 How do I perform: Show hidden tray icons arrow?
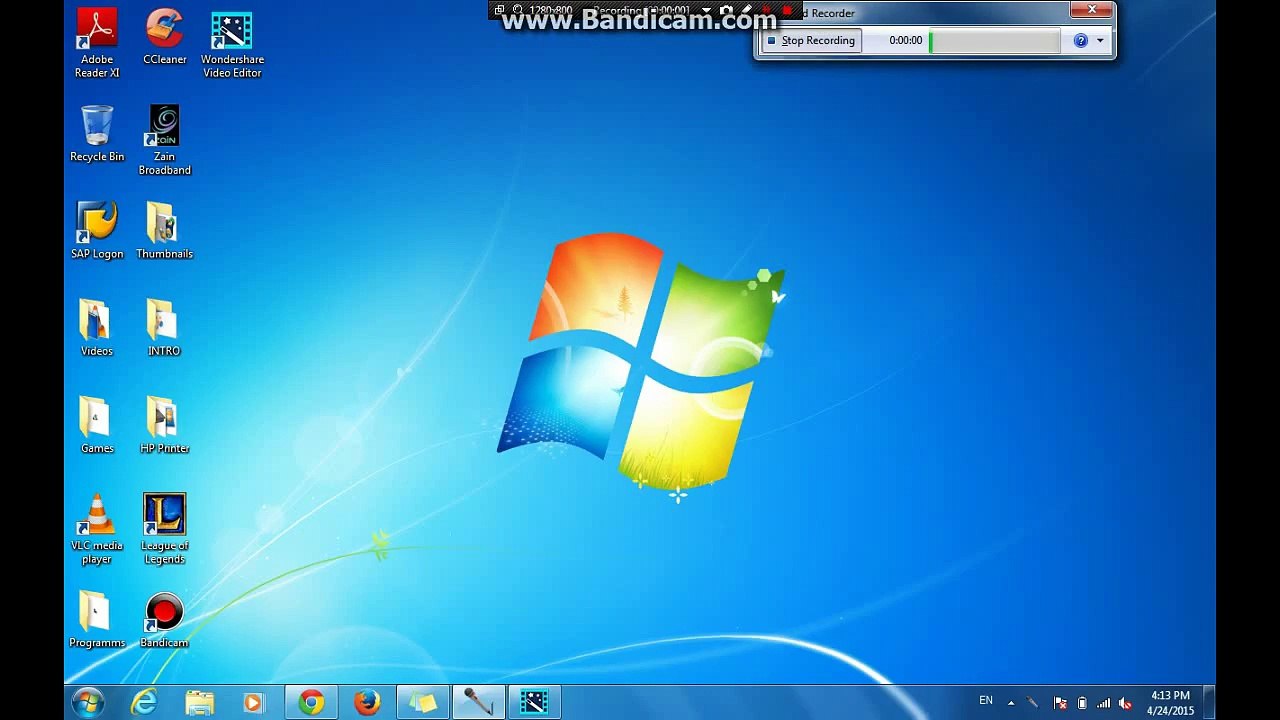click(1011, 703)
